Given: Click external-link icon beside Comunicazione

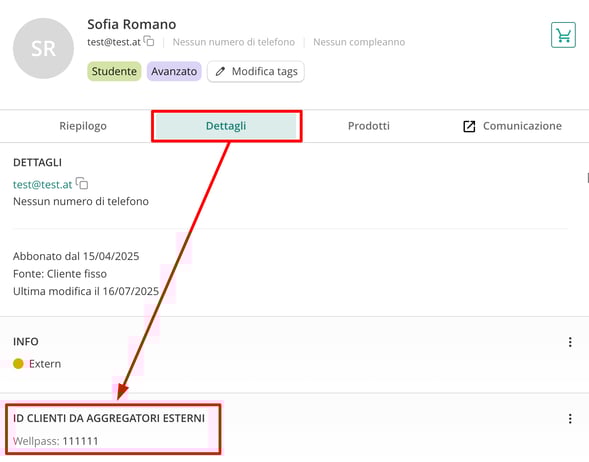Looking at the screenshot, I should pyautogui.click(x=469, y=126).
